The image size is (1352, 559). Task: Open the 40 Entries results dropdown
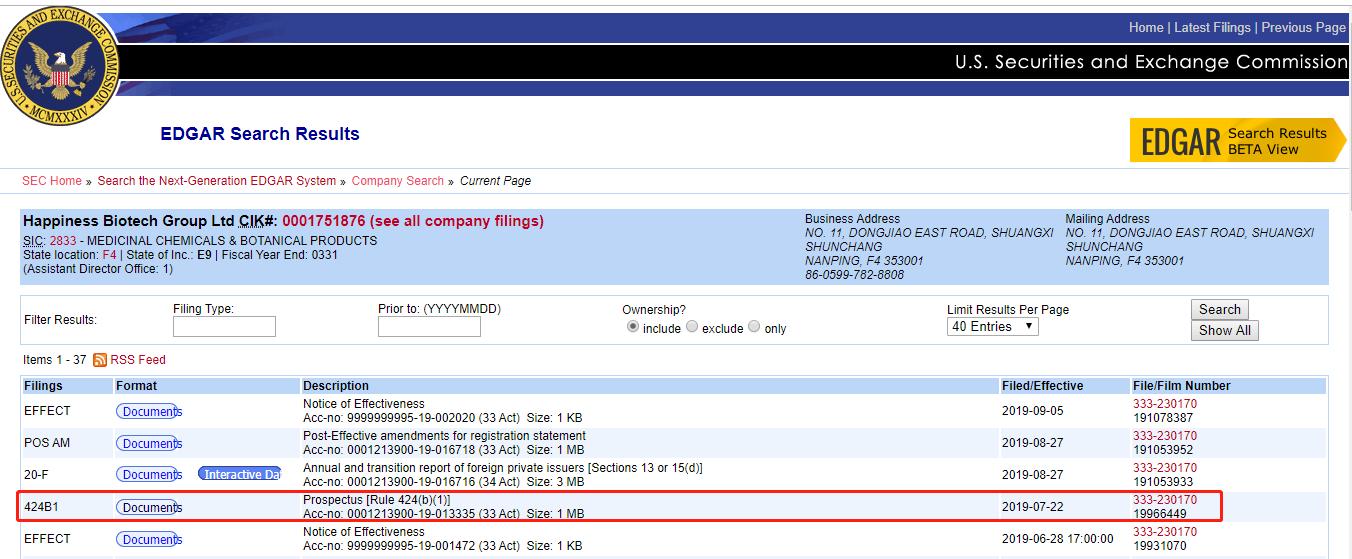993,327
